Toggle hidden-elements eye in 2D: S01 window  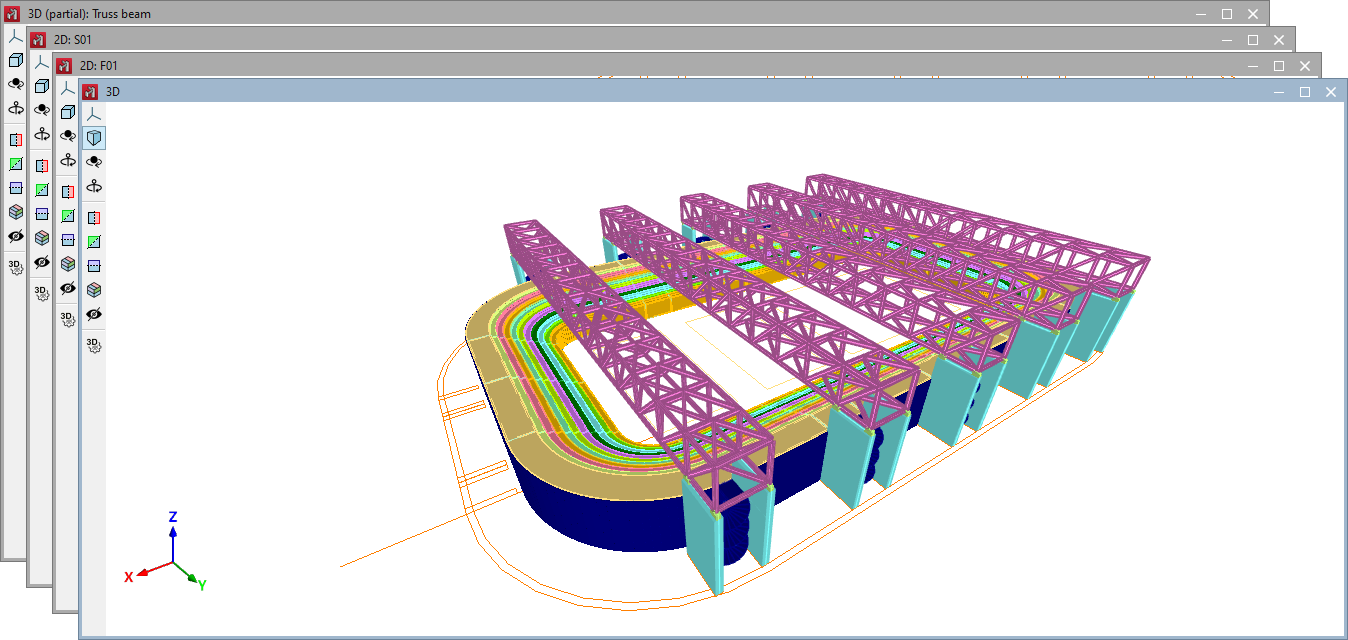tap(42, 262)
